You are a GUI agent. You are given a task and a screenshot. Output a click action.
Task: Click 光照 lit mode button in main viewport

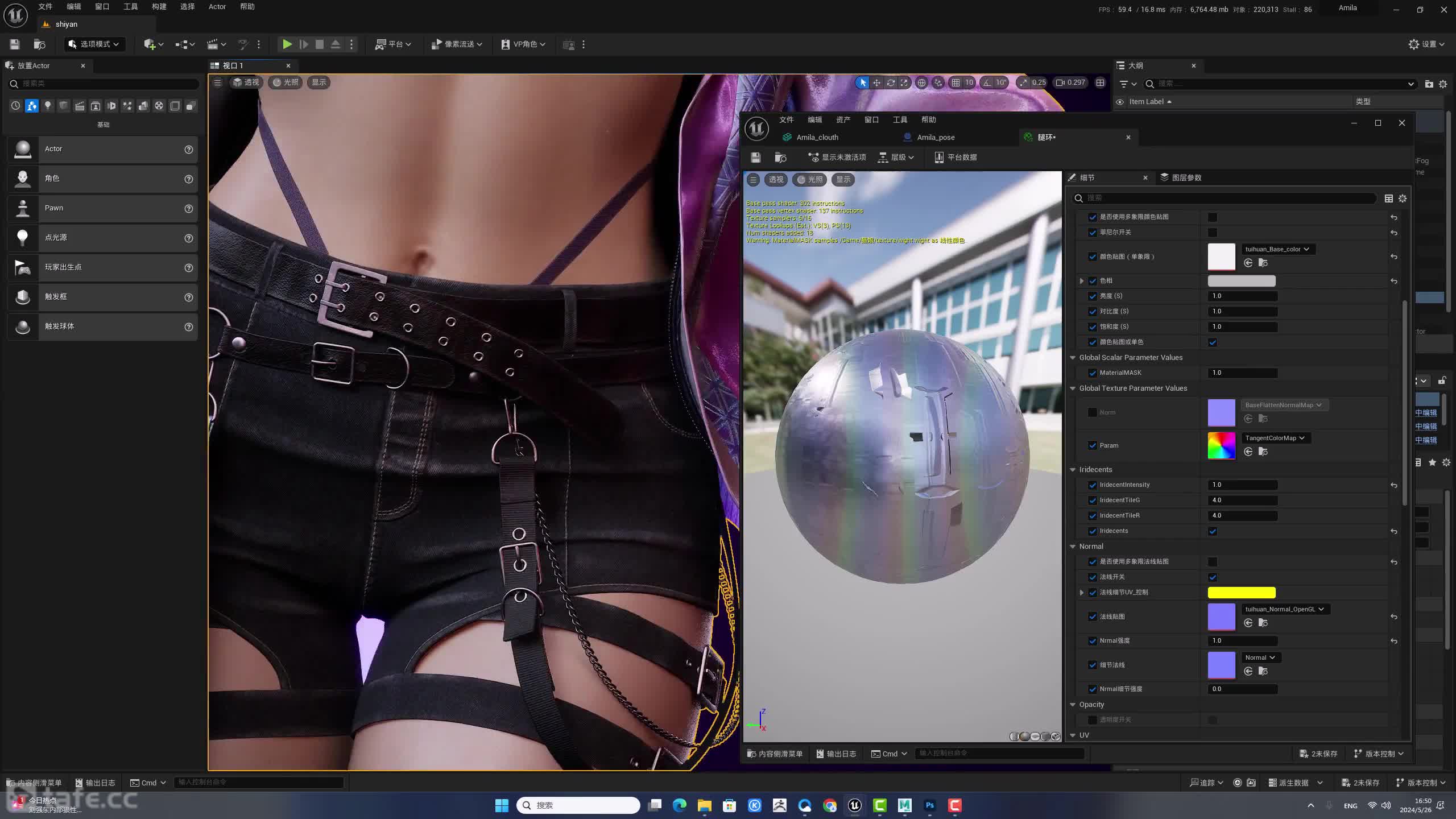(x=286, y=82)
